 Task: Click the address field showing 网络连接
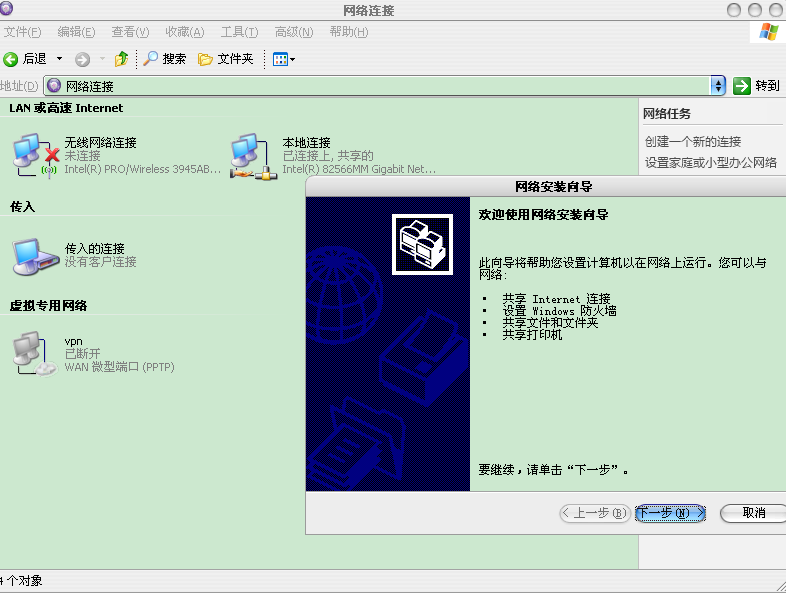(x=380, y=86)
